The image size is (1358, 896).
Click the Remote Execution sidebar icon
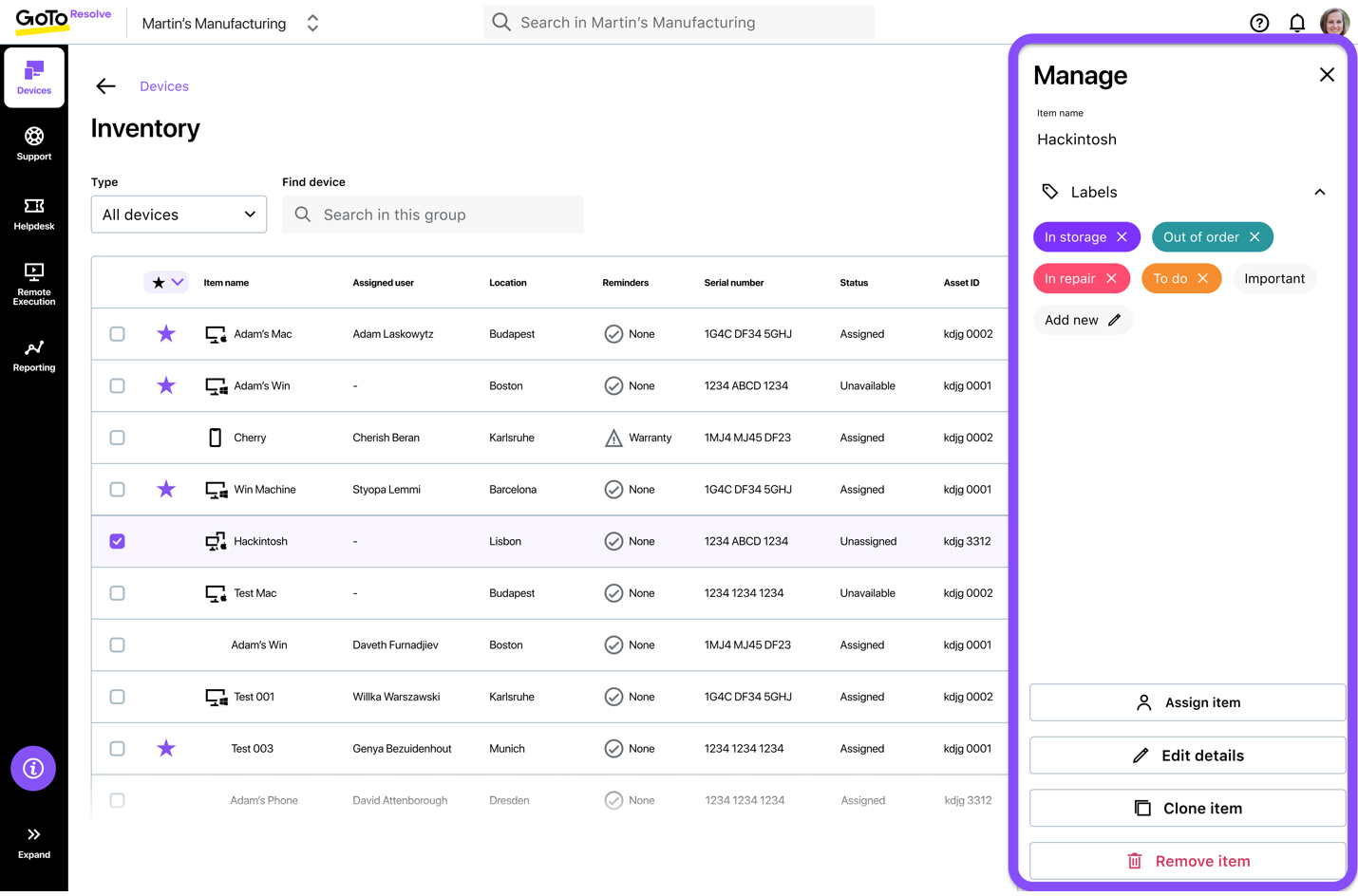click(33, 282)
